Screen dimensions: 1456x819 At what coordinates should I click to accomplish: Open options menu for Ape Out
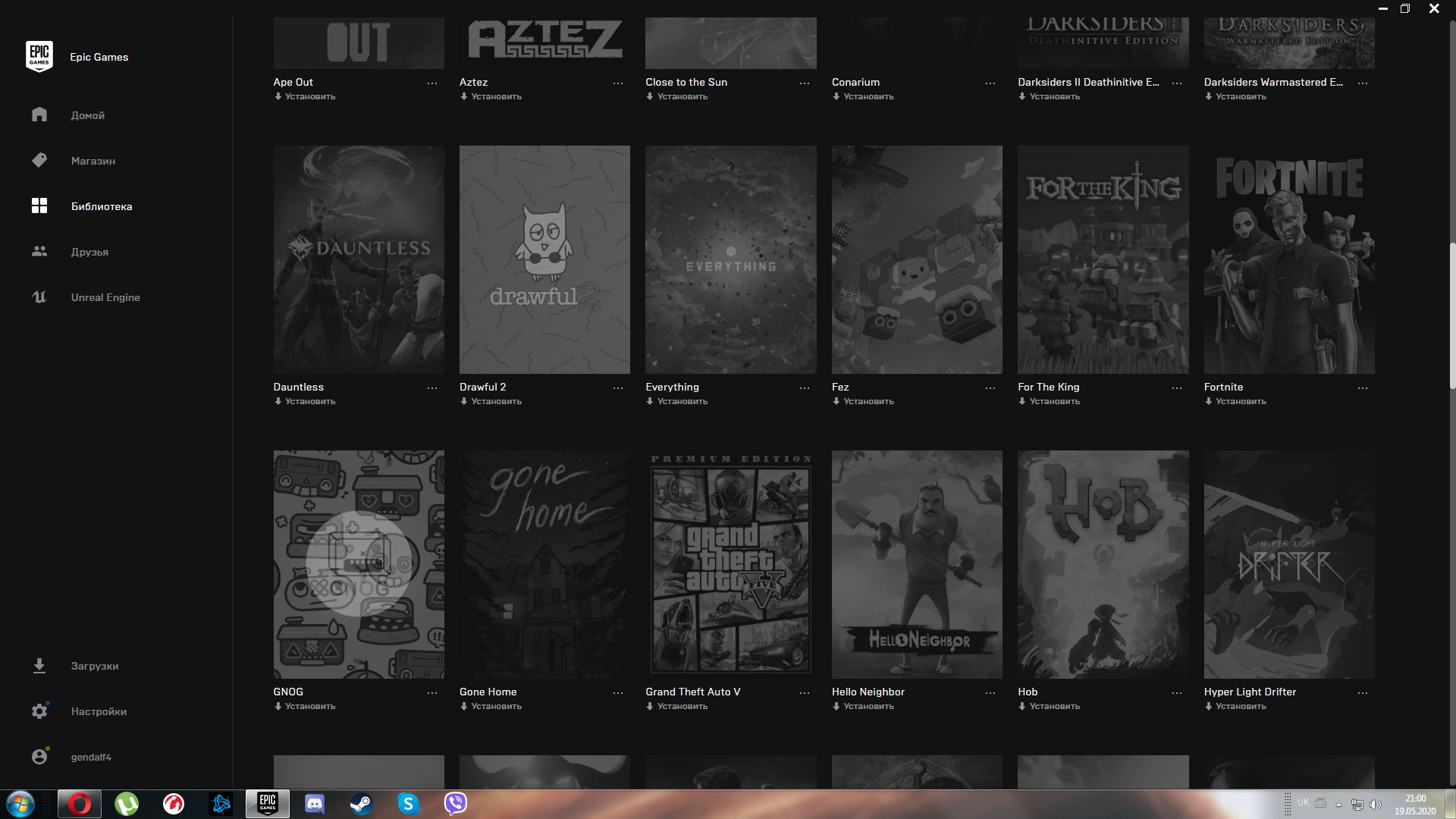[x=432, y=83]
